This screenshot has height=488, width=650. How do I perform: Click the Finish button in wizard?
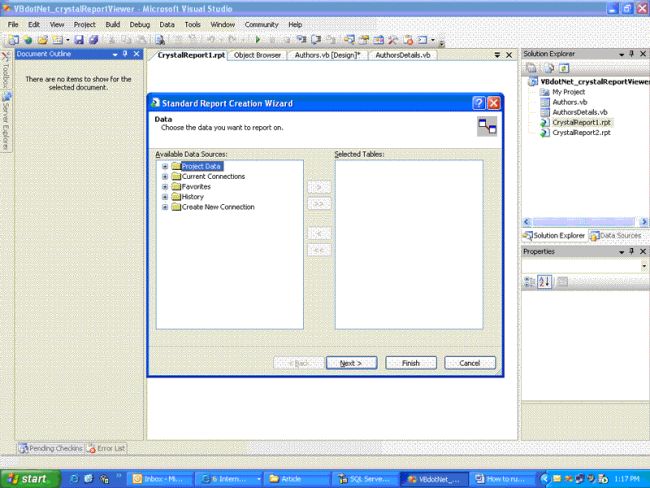pyautogui.click(x=410, y=363)
